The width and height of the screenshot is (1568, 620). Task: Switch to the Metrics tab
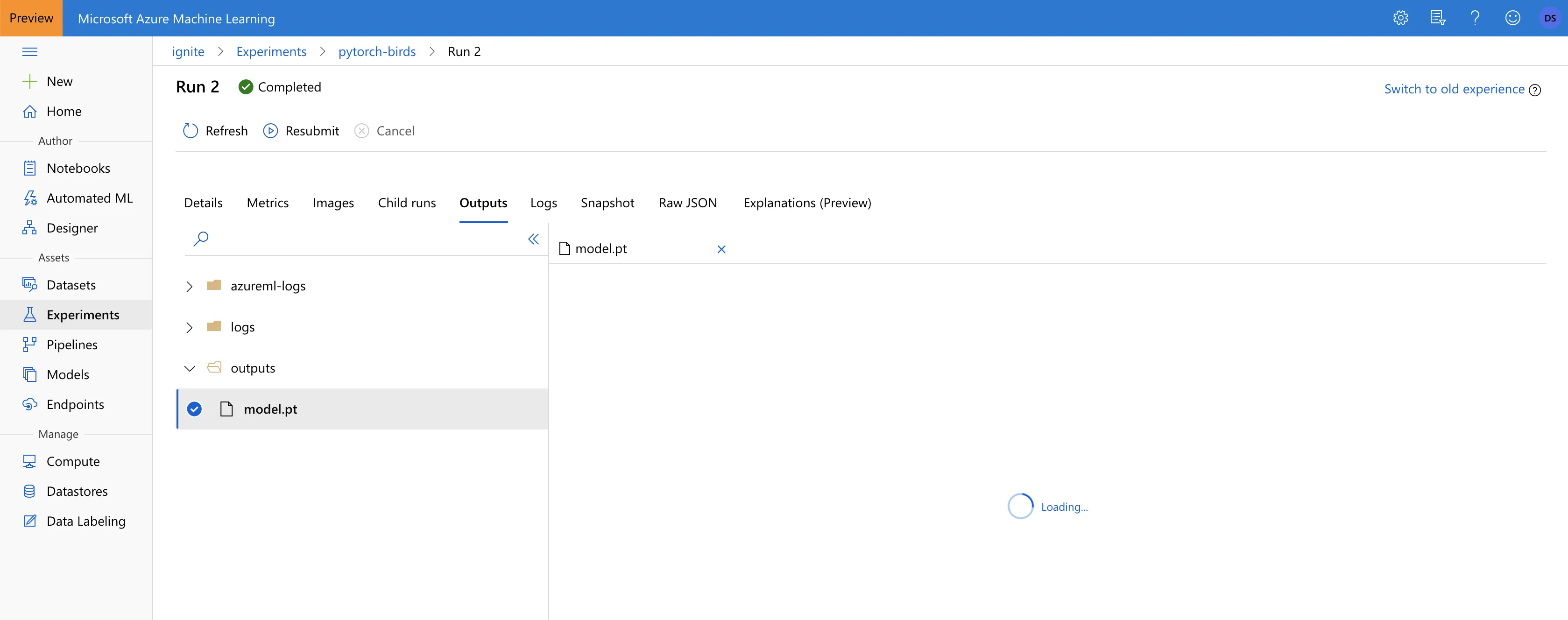pos(267,203)
